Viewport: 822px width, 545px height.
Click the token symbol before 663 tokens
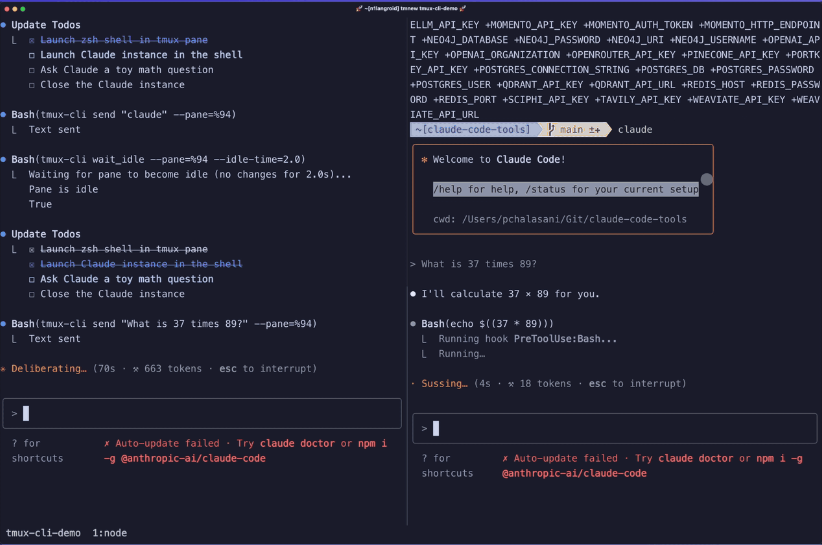pos(136,369)
